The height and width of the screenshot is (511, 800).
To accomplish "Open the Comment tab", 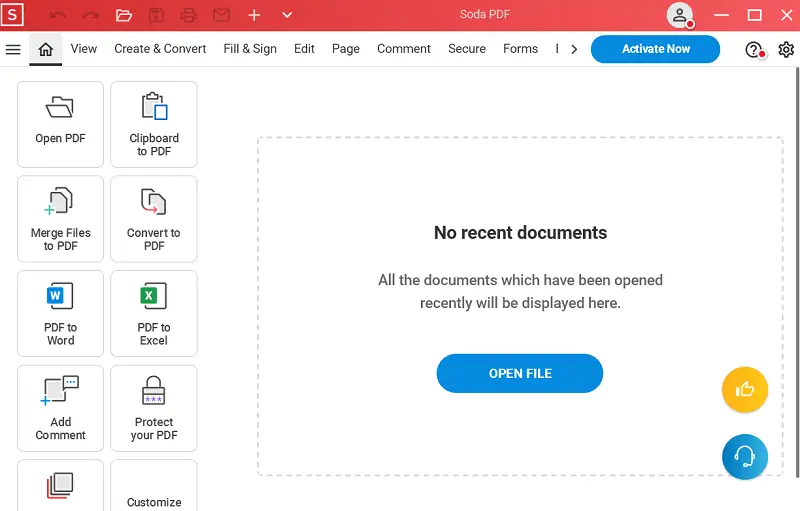I will pos(404,49).
